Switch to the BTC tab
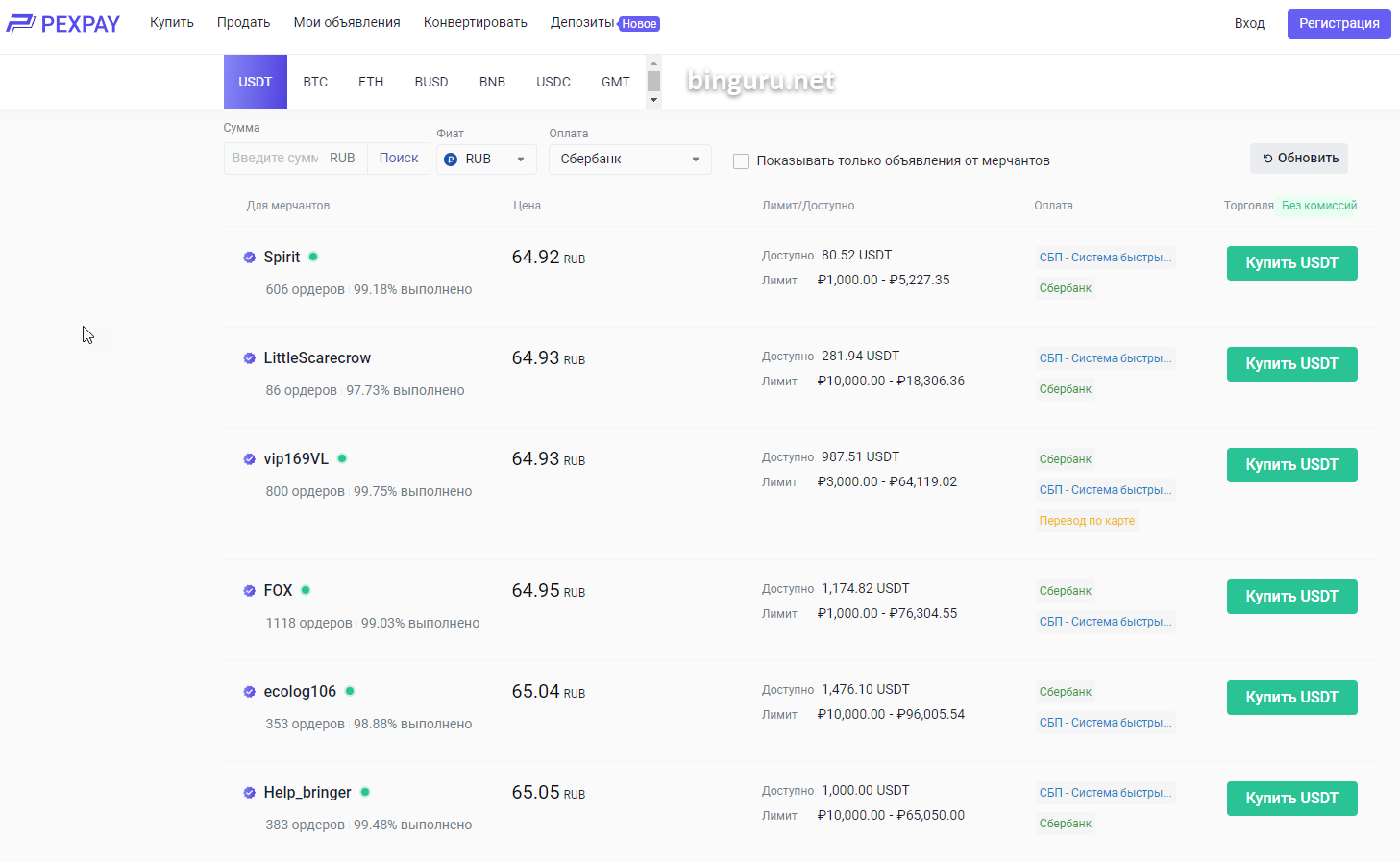 pos(315,82)
